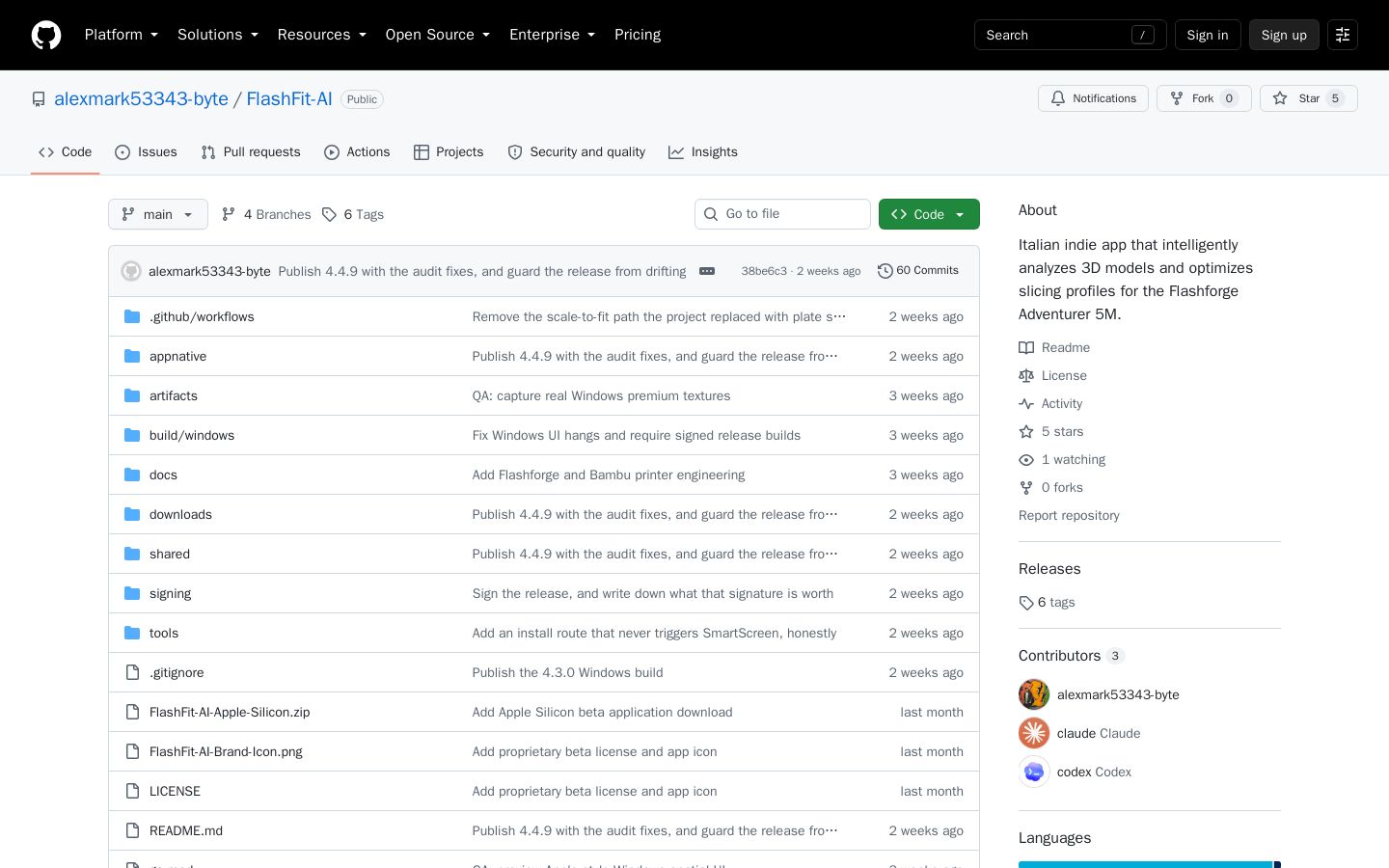Expand the Resources menu
Screen dimensions: 1389x868
pos(322,35)
